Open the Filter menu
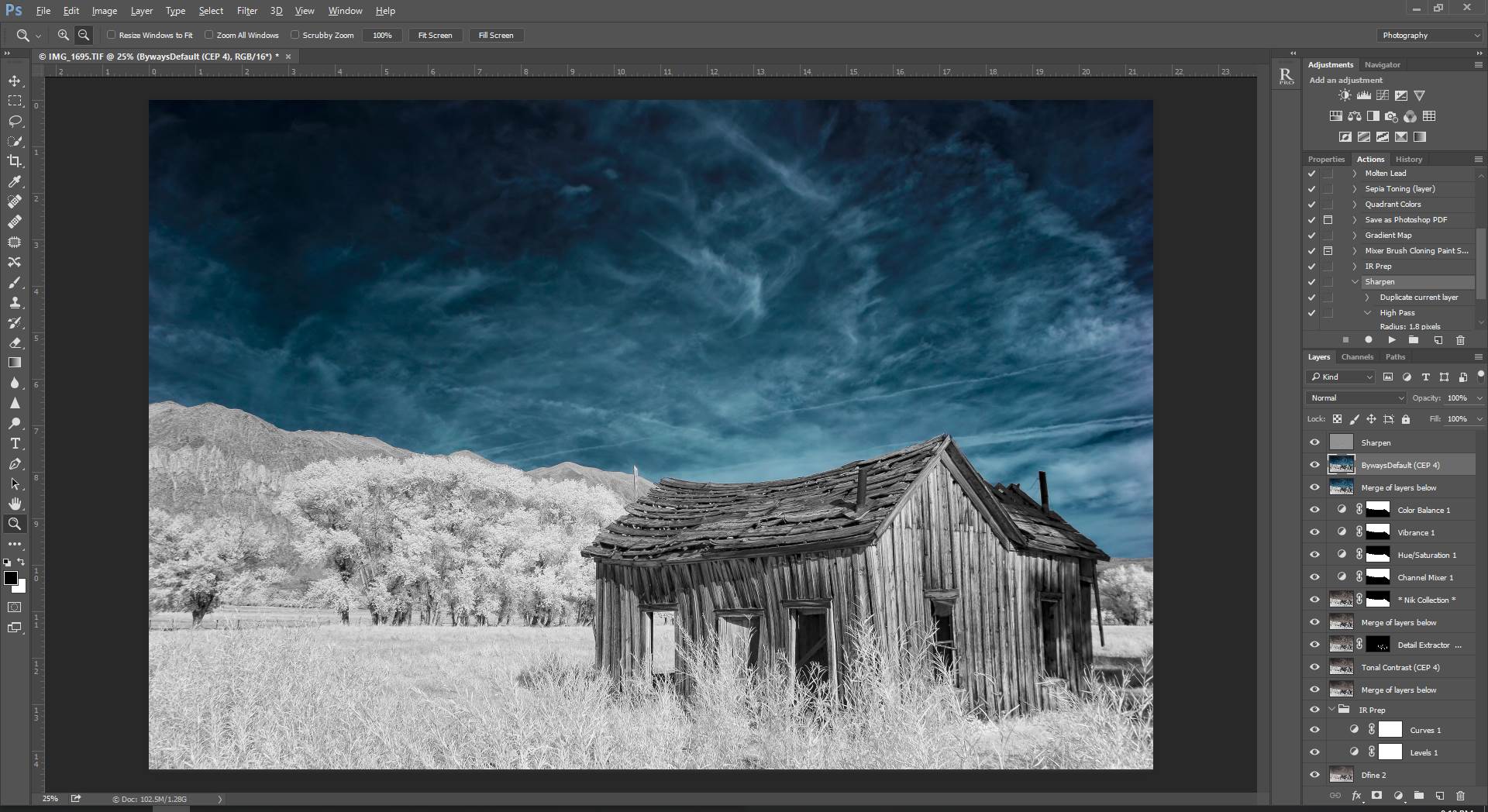Viewport: 1488px width, 812px height. point(246,10)
